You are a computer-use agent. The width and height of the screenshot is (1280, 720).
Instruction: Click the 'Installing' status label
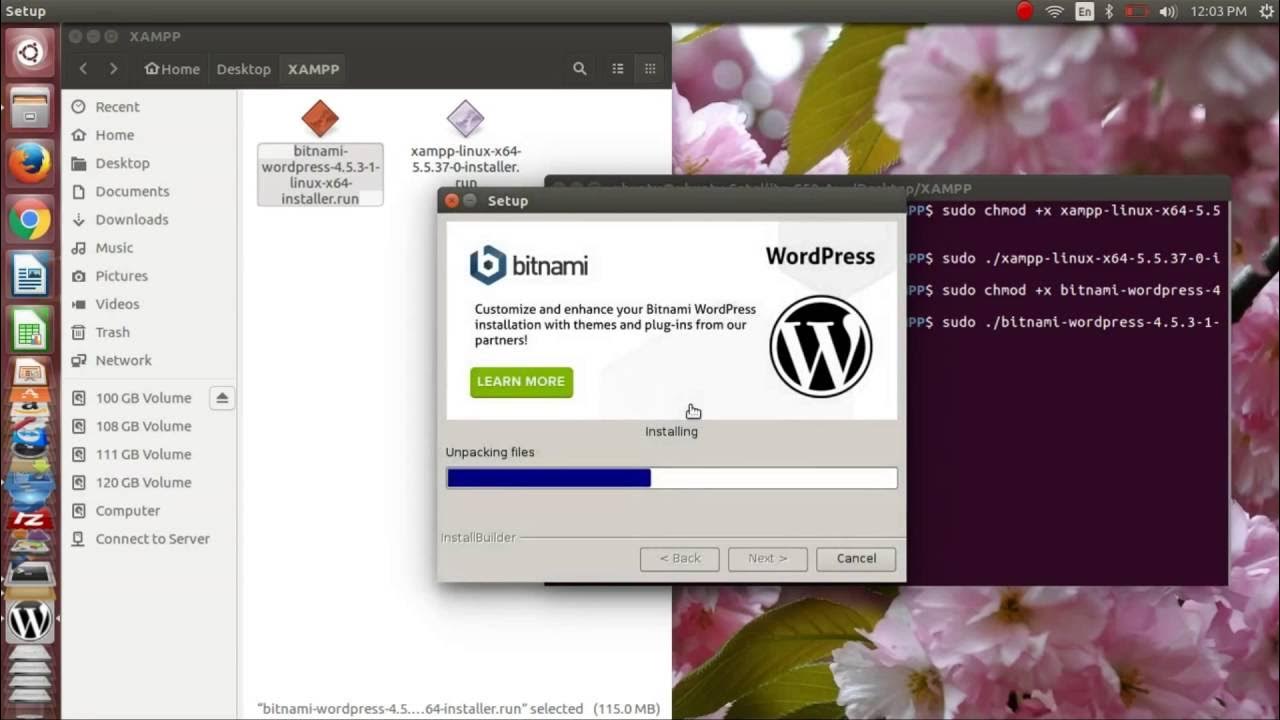671,431
